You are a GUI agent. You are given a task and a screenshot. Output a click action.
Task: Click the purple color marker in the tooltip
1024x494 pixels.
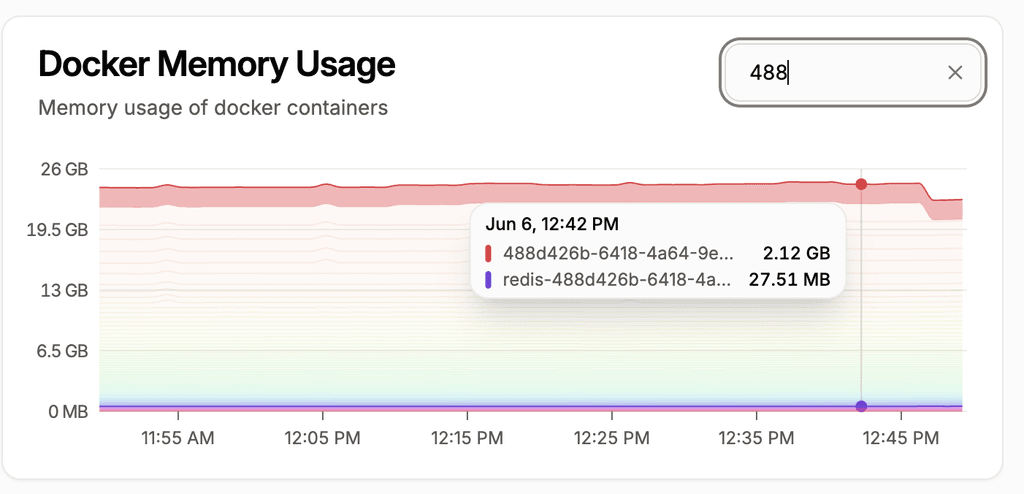488,281
